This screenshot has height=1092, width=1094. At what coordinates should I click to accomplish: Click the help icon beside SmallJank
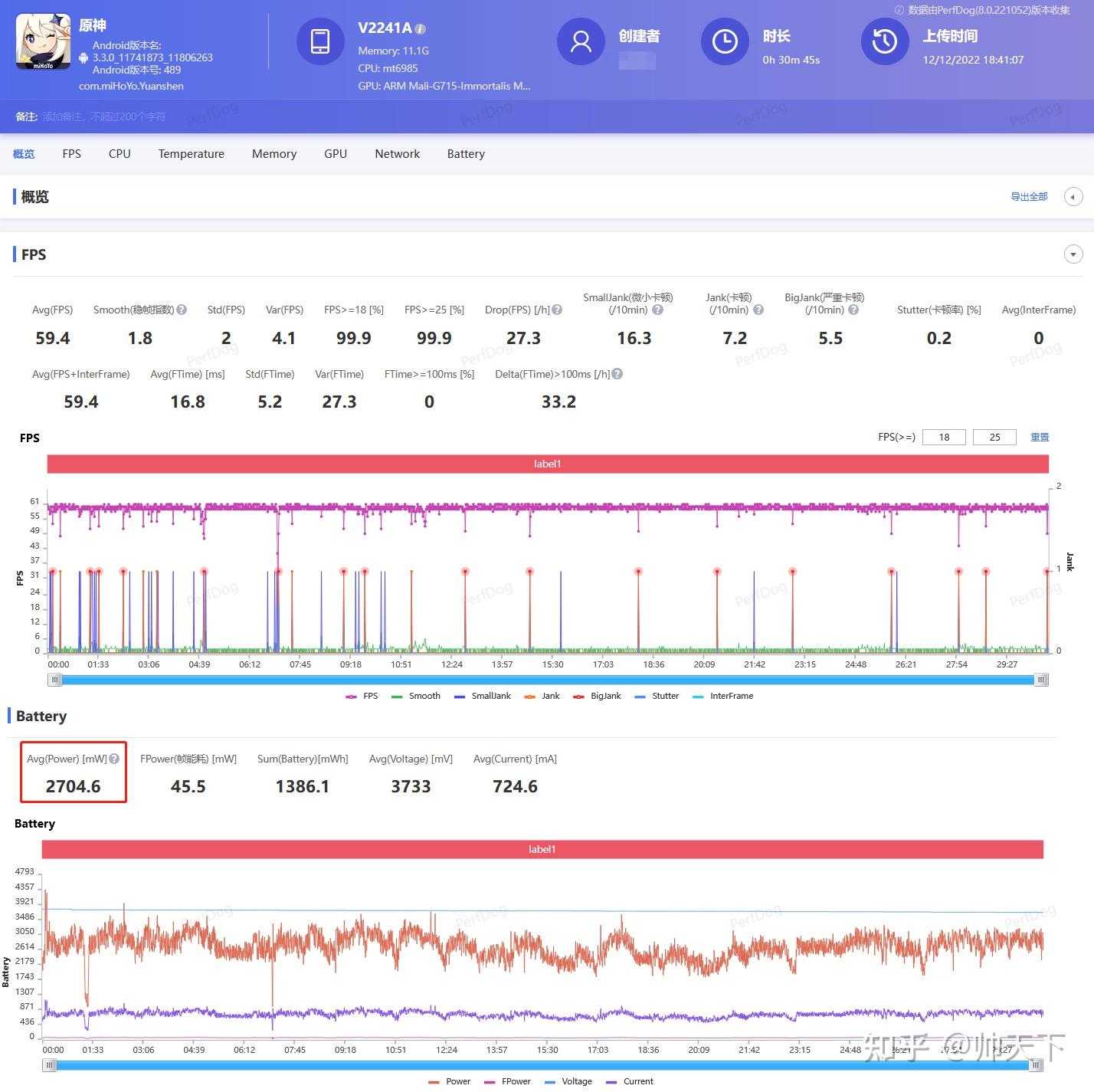(x=657, y=310)
